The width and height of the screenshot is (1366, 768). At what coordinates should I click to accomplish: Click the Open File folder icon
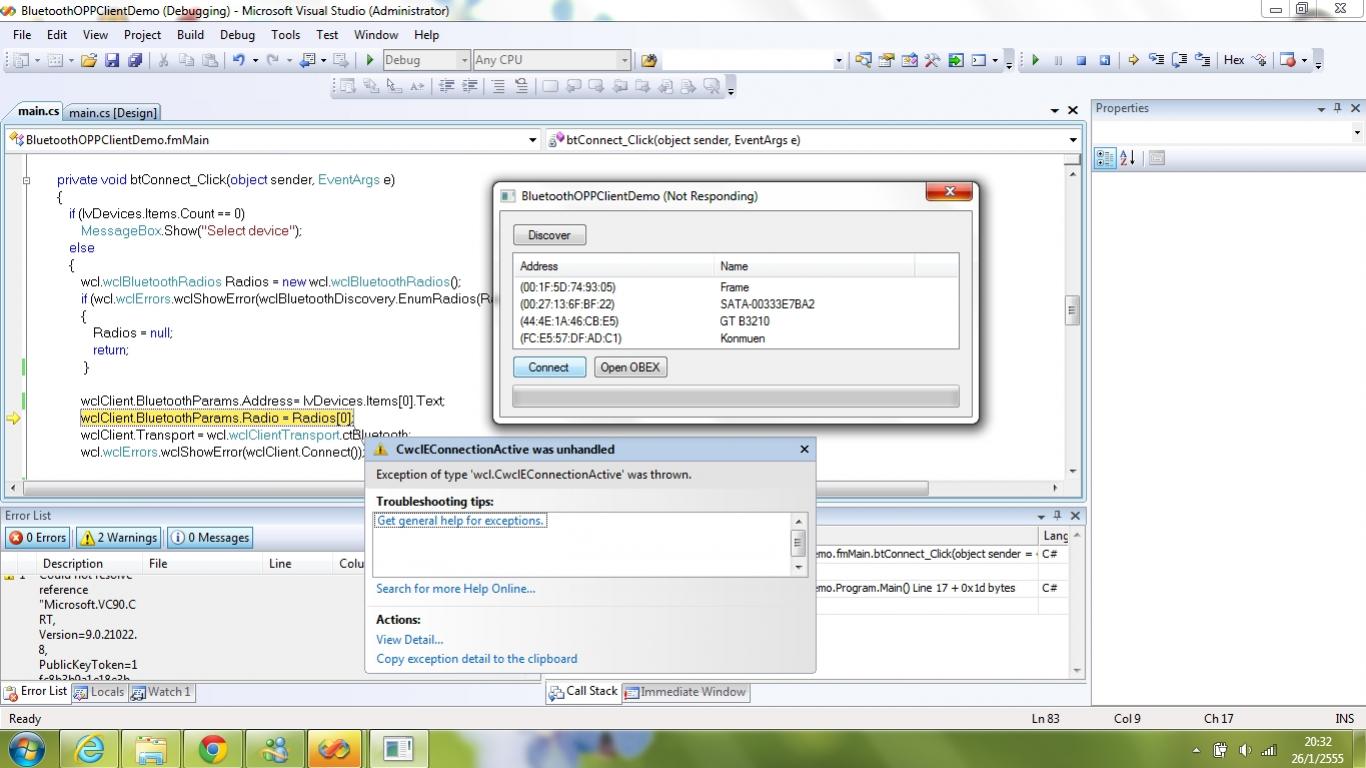click(89, 60)
